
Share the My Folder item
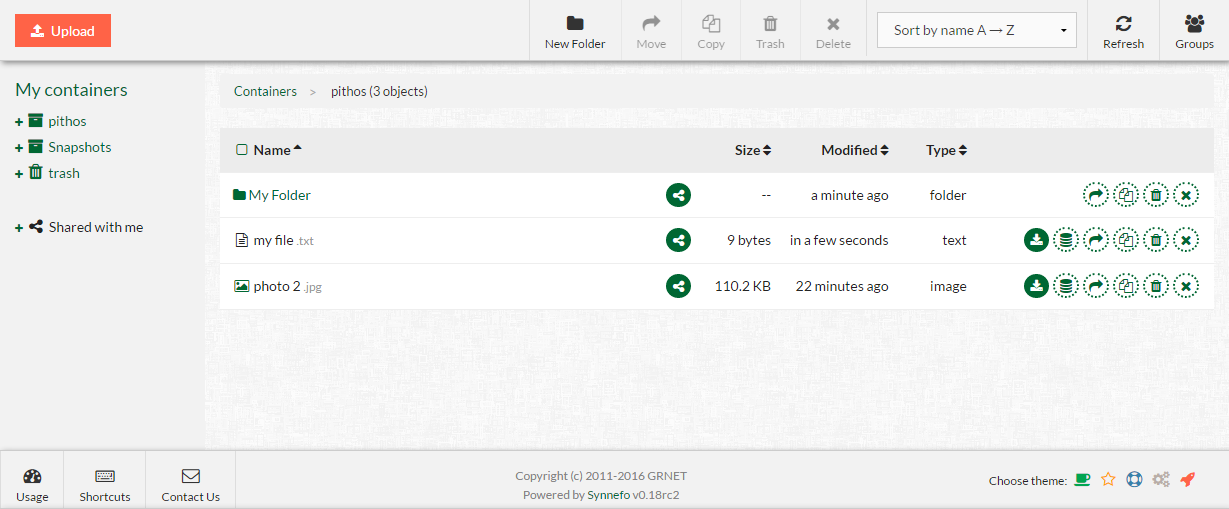pos(678,195)
